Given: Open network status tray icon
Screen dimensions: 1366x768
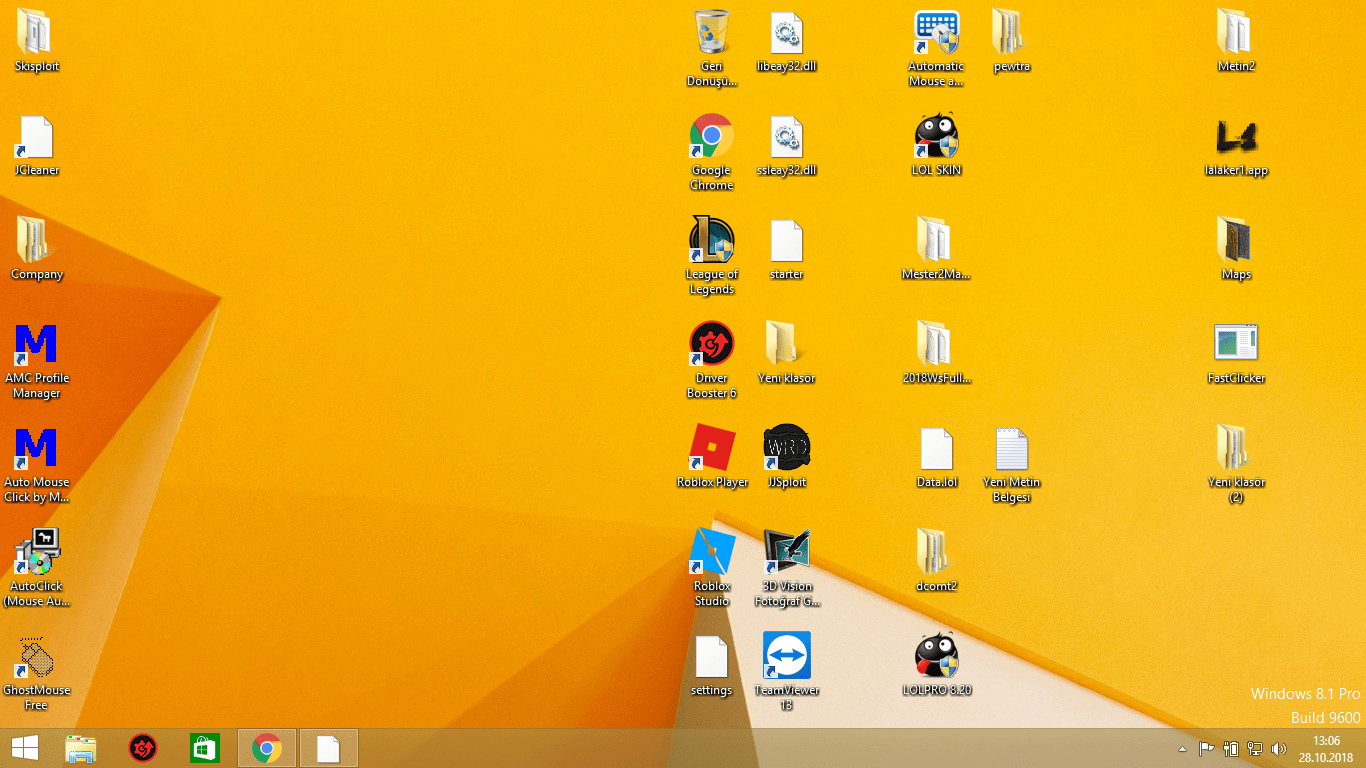Looking at the screenshot, I should pyautogui.click(x=1254, y=749).
